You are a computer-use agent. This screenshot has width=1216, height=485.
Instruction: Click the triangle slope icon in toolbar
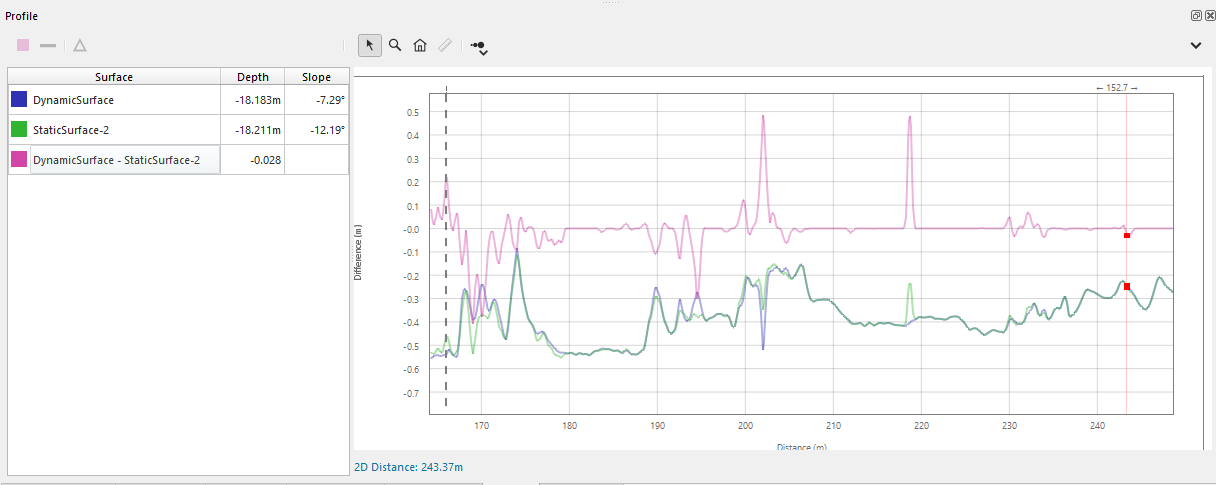pos(80,45)
